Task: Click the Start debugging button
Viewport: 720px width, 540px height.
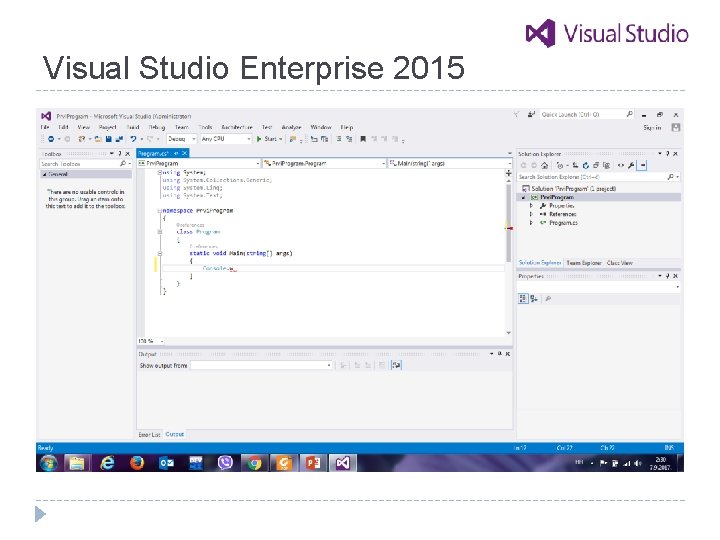Action: (x=266, y=139)
